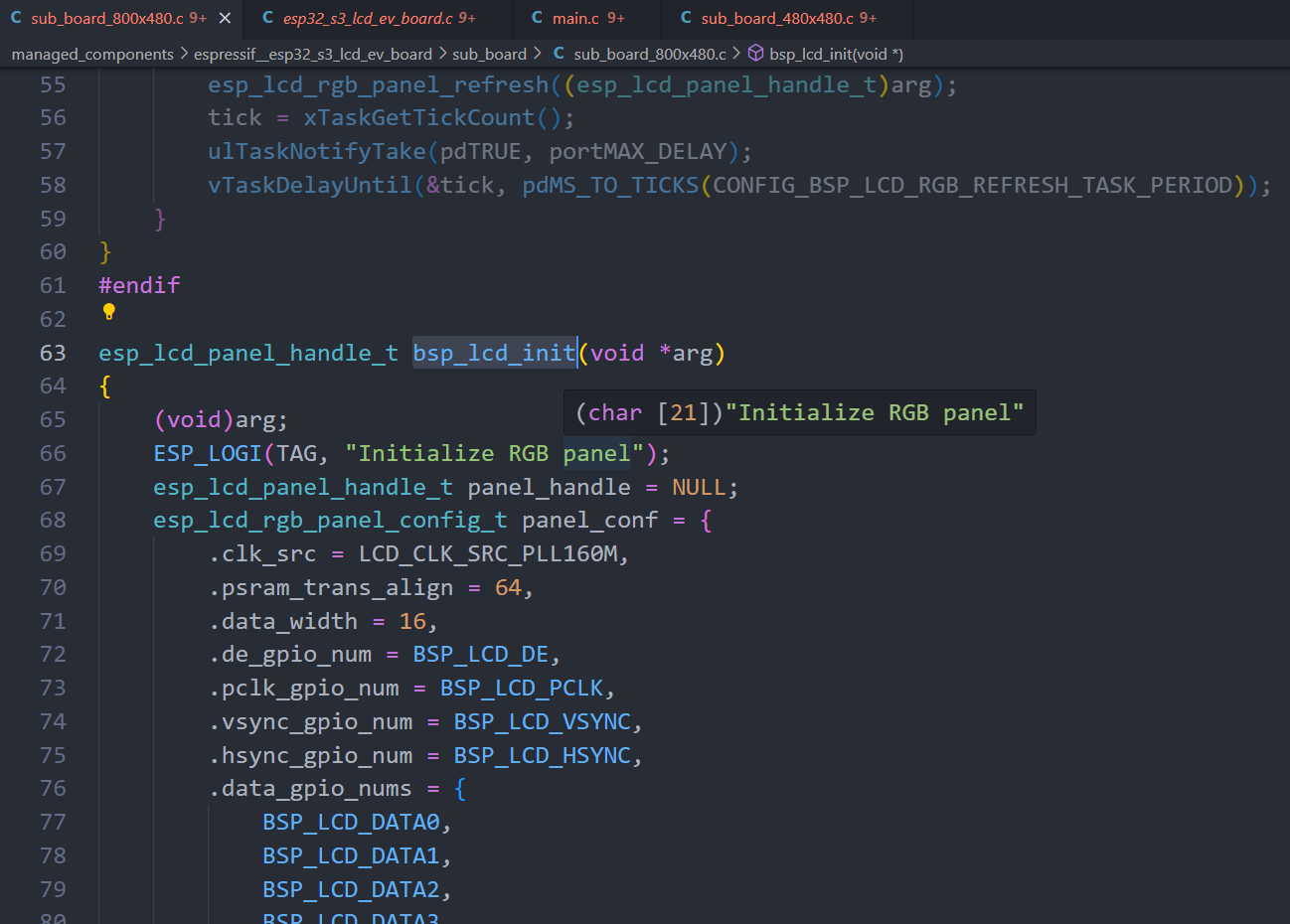The width and height of the screenshot is (1290, 924).
Task: Click the .psram_trans_align field
Action: [331, 587]
